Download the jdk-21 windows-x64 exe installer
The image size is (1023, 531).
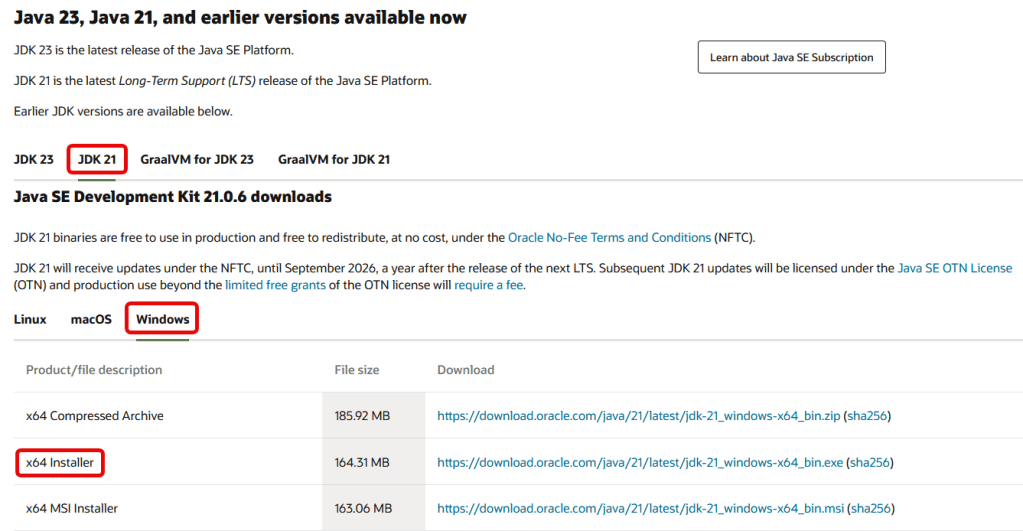pyautogui.click(x=641, y=462)
